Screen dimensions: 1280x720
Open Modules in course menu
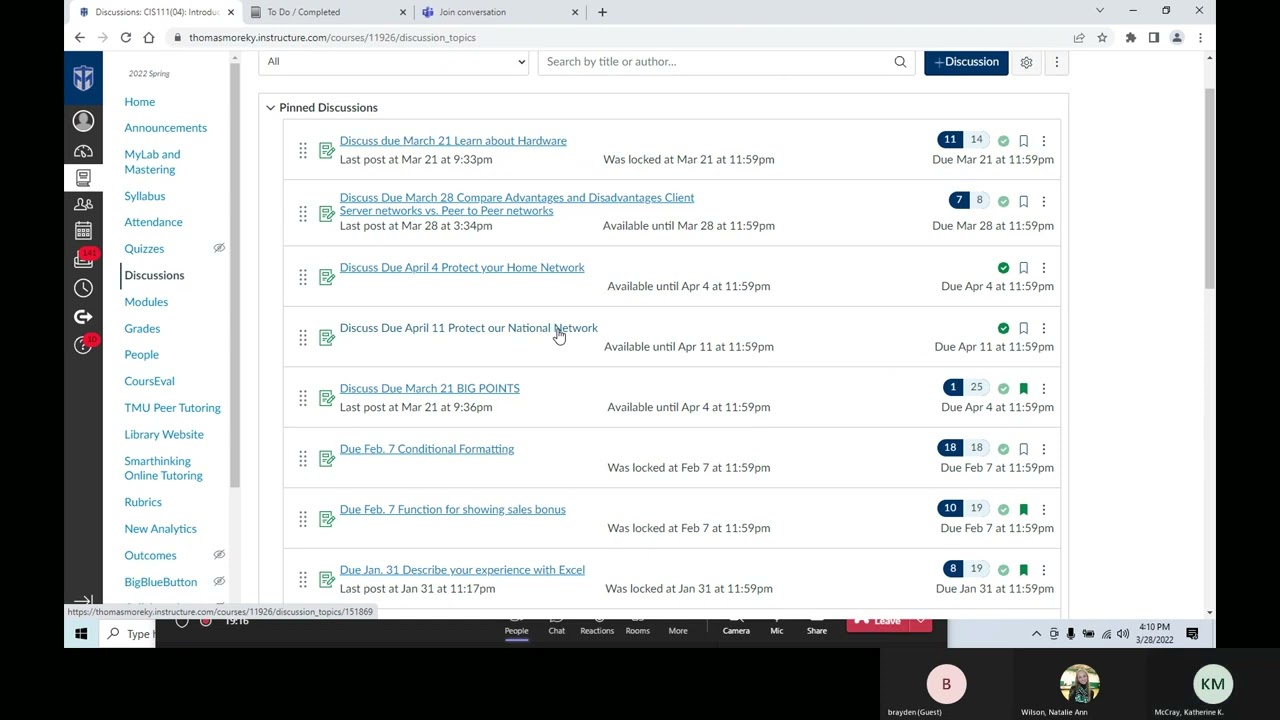tap(146, 302)
